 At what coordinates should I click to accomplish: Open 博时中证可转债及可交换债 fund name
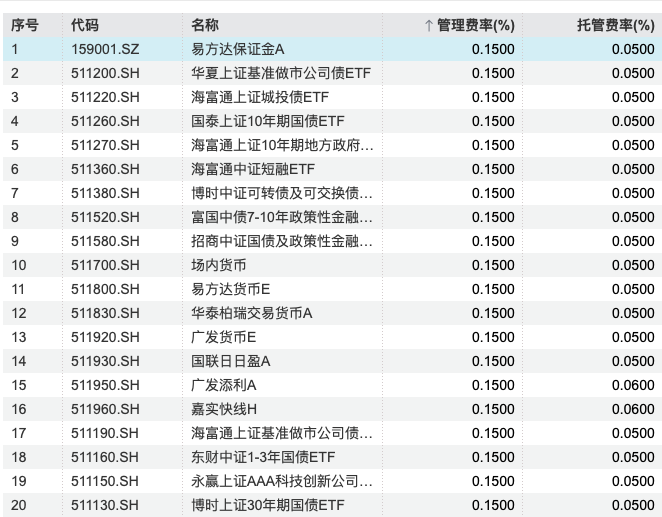pos(282,193)
